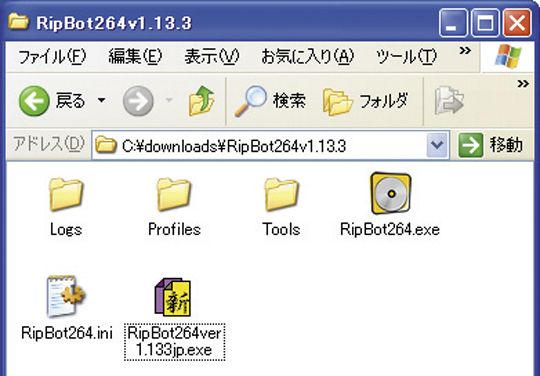
Task: Select the Tools folder name label
Action: click(x=281, y=229)
